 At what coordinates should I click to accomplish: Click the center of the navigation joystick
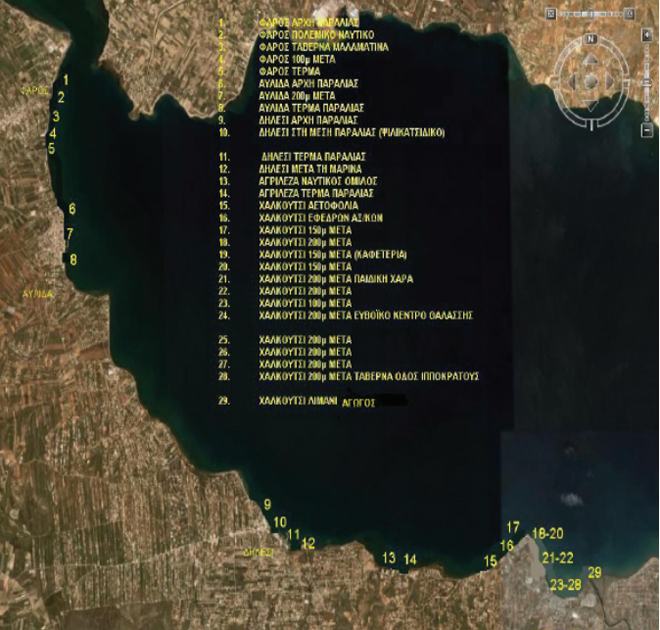click(x=592, y=79)
